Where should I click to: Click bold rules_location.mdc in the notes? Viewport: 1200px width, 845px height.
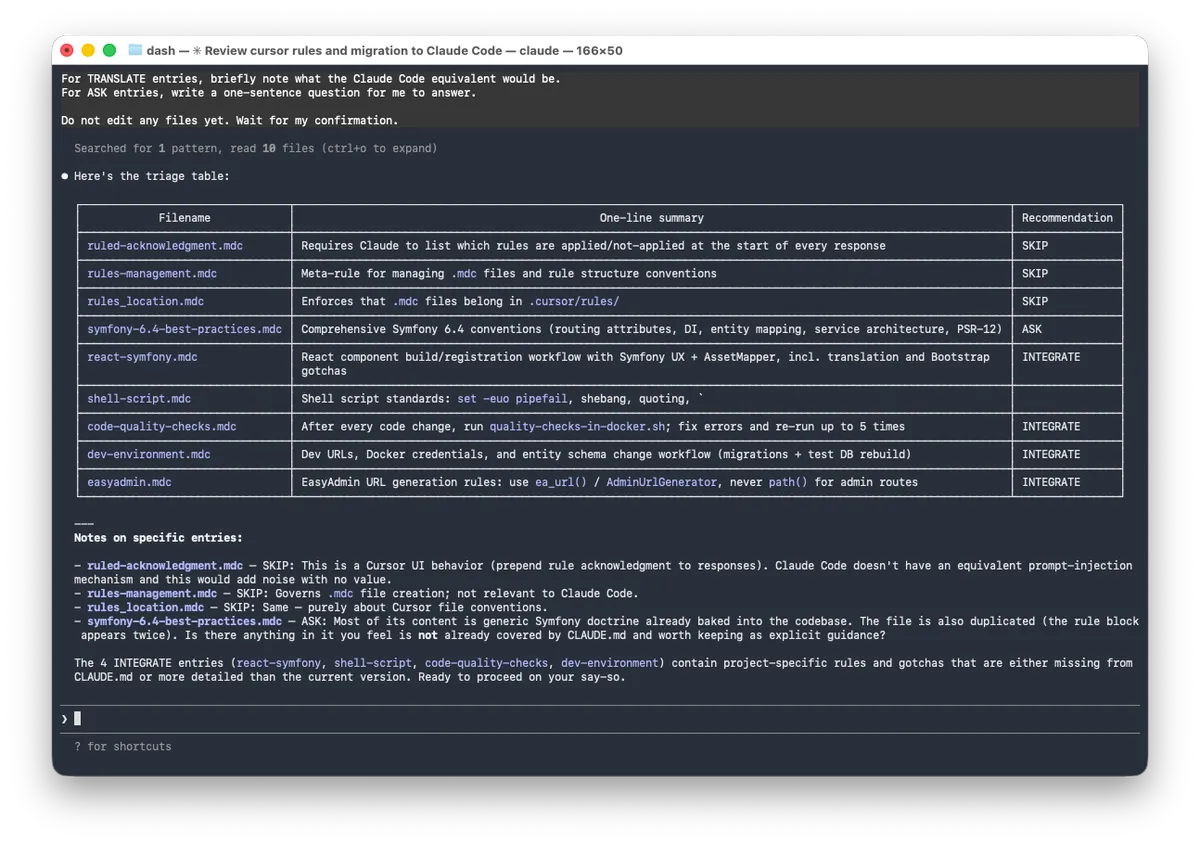[x=145, y=608]
